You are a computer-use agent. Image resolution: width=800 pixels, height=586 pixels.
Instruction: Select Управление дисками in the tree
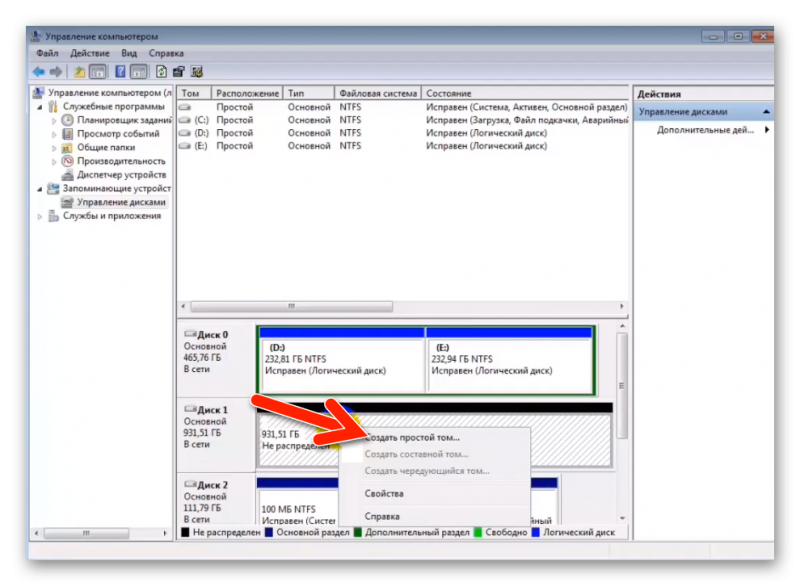pyautogui.click(x=121, y=202)
